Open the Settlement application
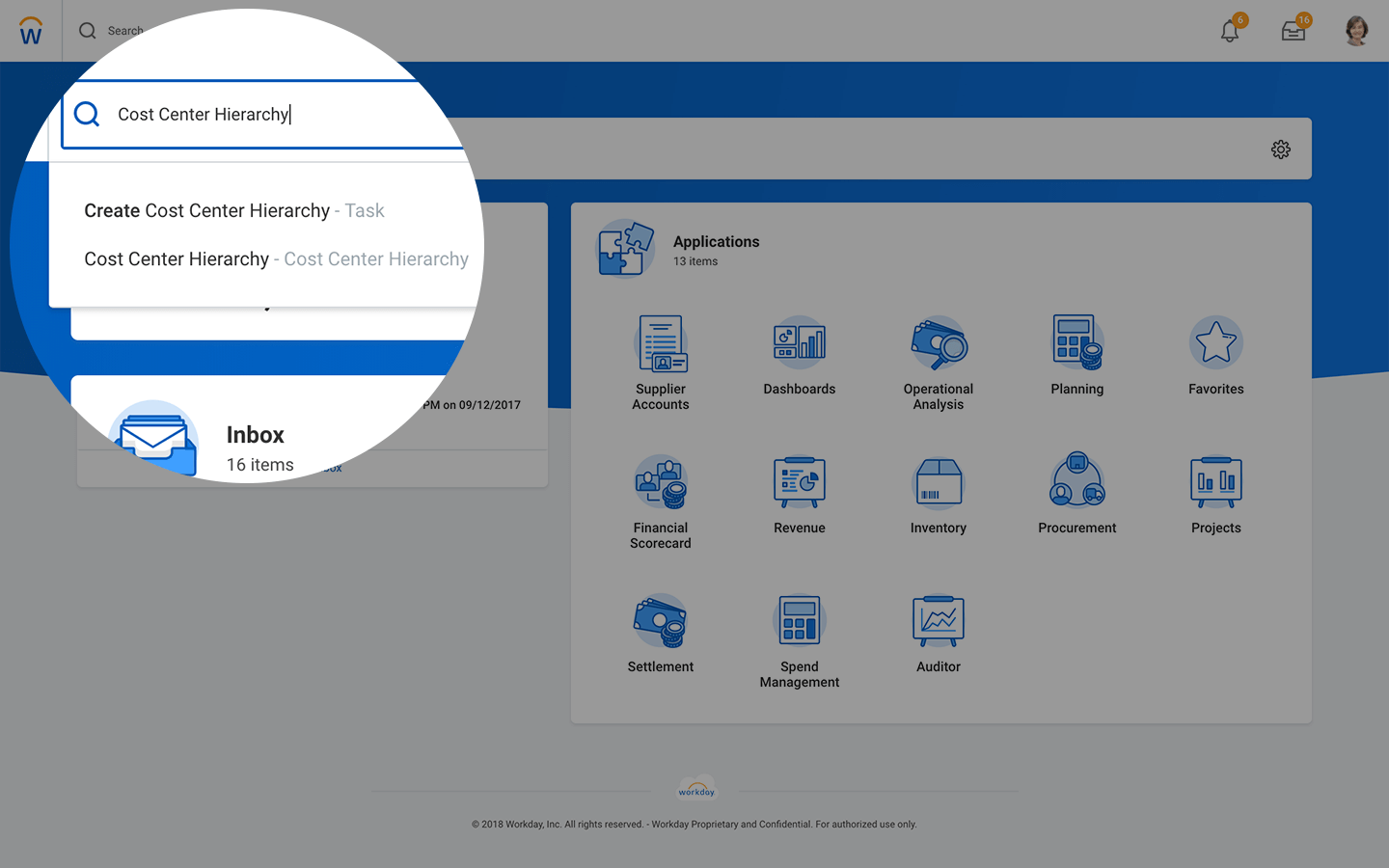Viewport: 1389px width, 868px height. 661,622
